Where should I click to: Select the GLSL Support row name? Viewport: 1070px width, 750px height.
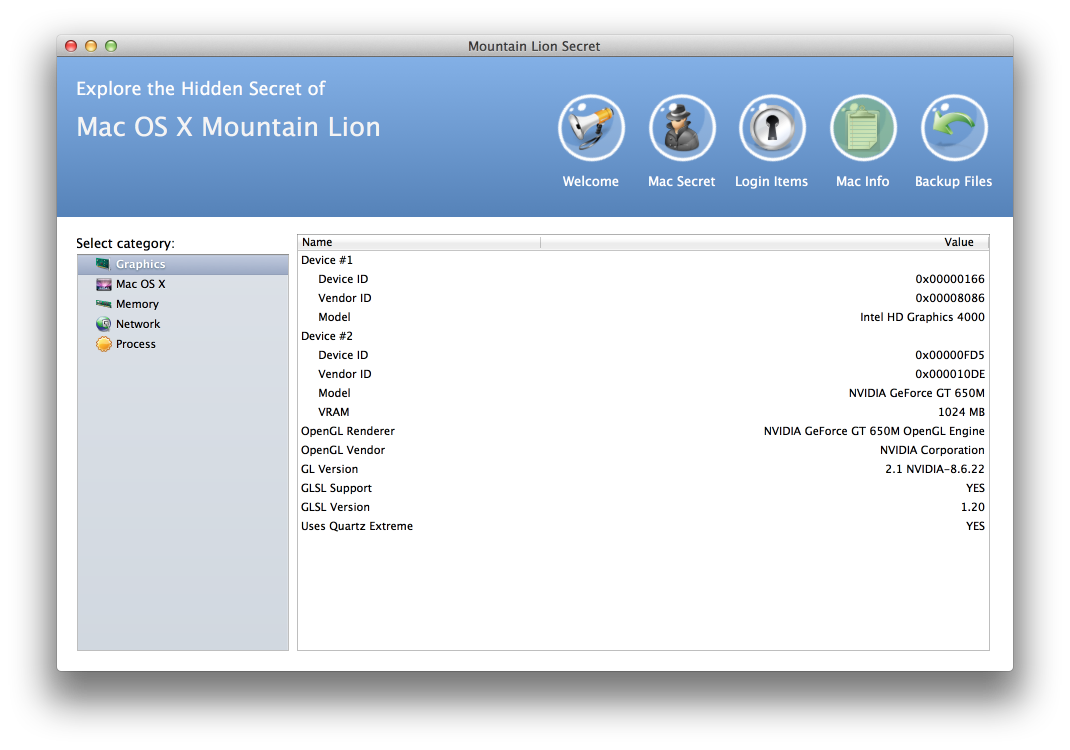click(336, 489)
